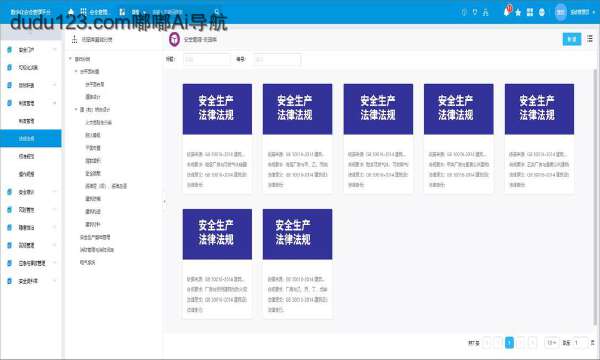Open the user name dropdown arrow at top right
Screen dimensions: 600x360
click(594, 12)
